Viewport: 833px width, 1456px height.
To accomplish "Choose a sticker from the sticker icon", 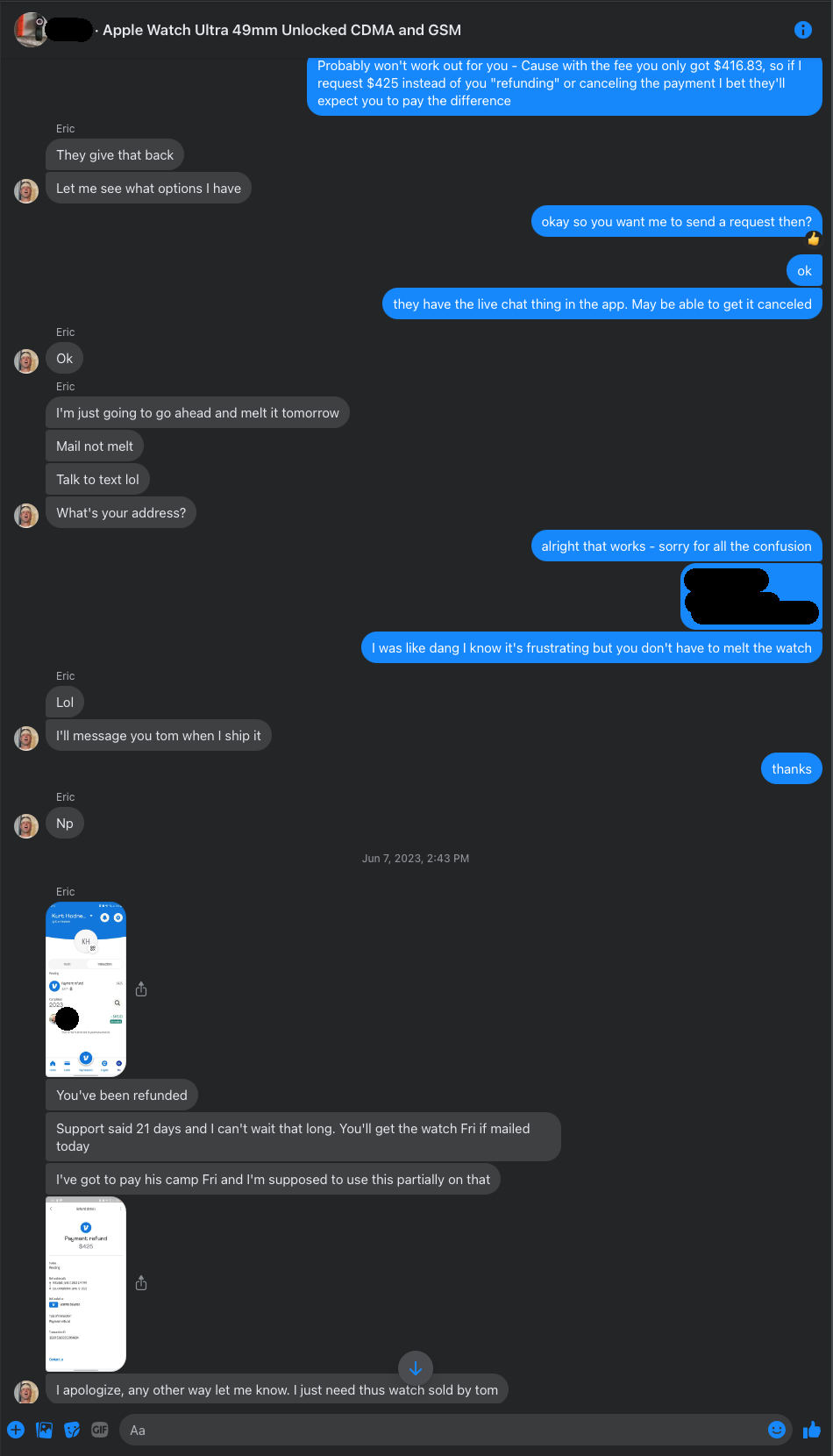I will [72, 1430].
